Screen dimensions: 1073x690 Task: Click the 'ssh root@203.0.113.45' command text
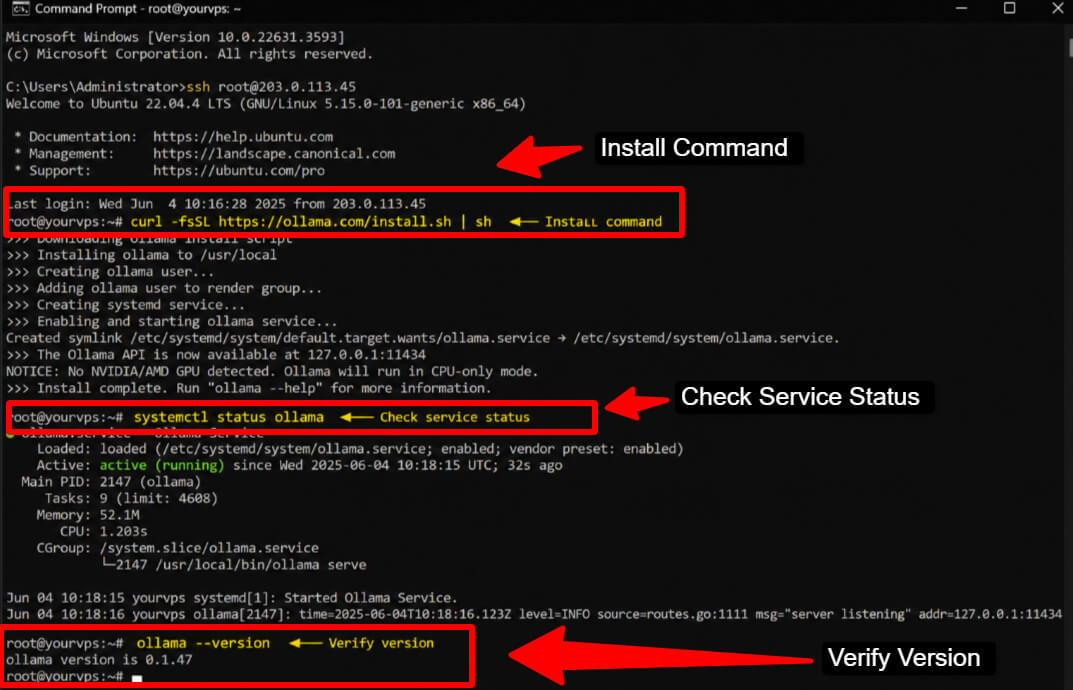271,87
